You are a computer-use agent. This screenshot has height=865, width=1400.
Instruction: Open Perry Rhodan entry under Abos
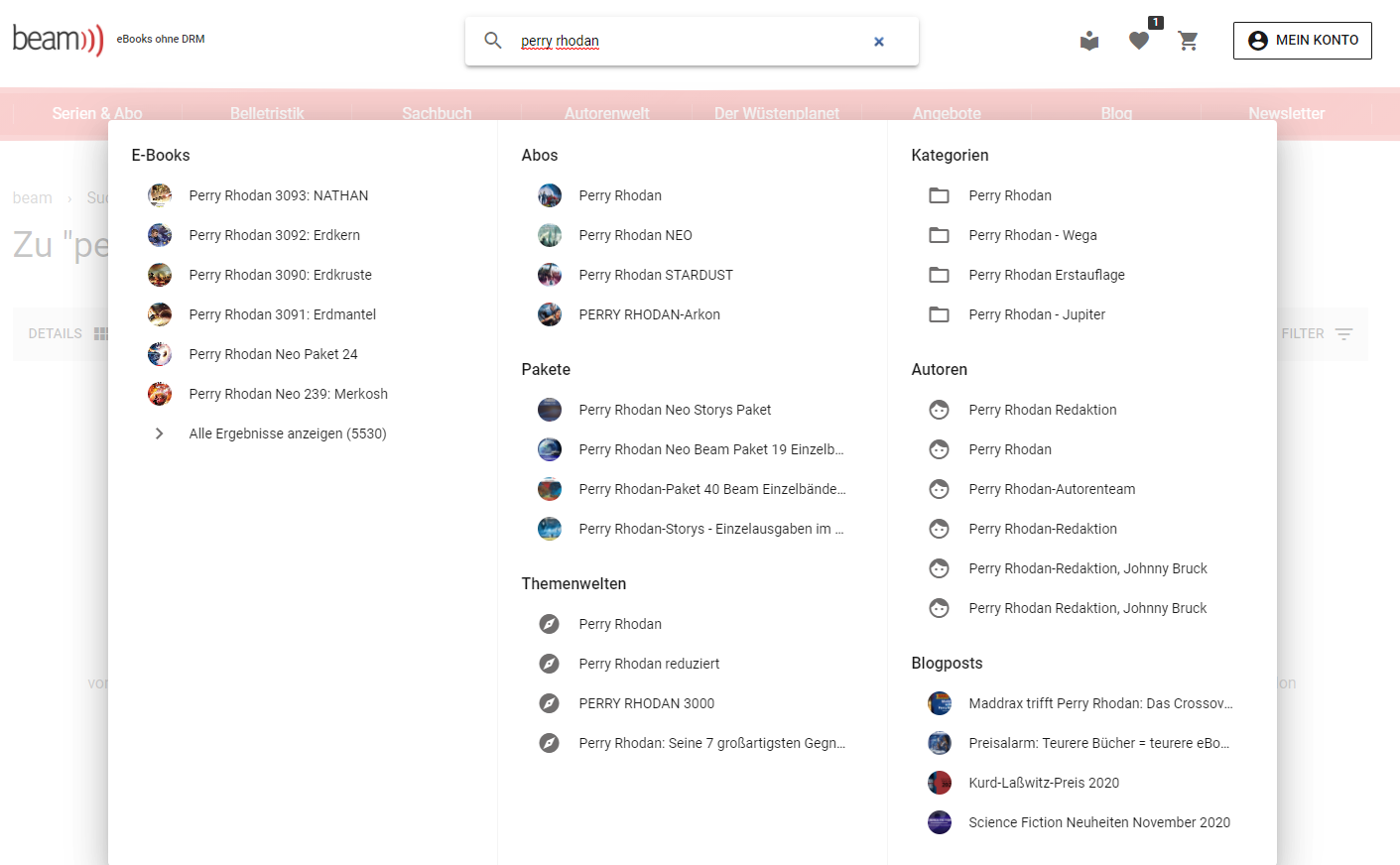tap(620, 195)
